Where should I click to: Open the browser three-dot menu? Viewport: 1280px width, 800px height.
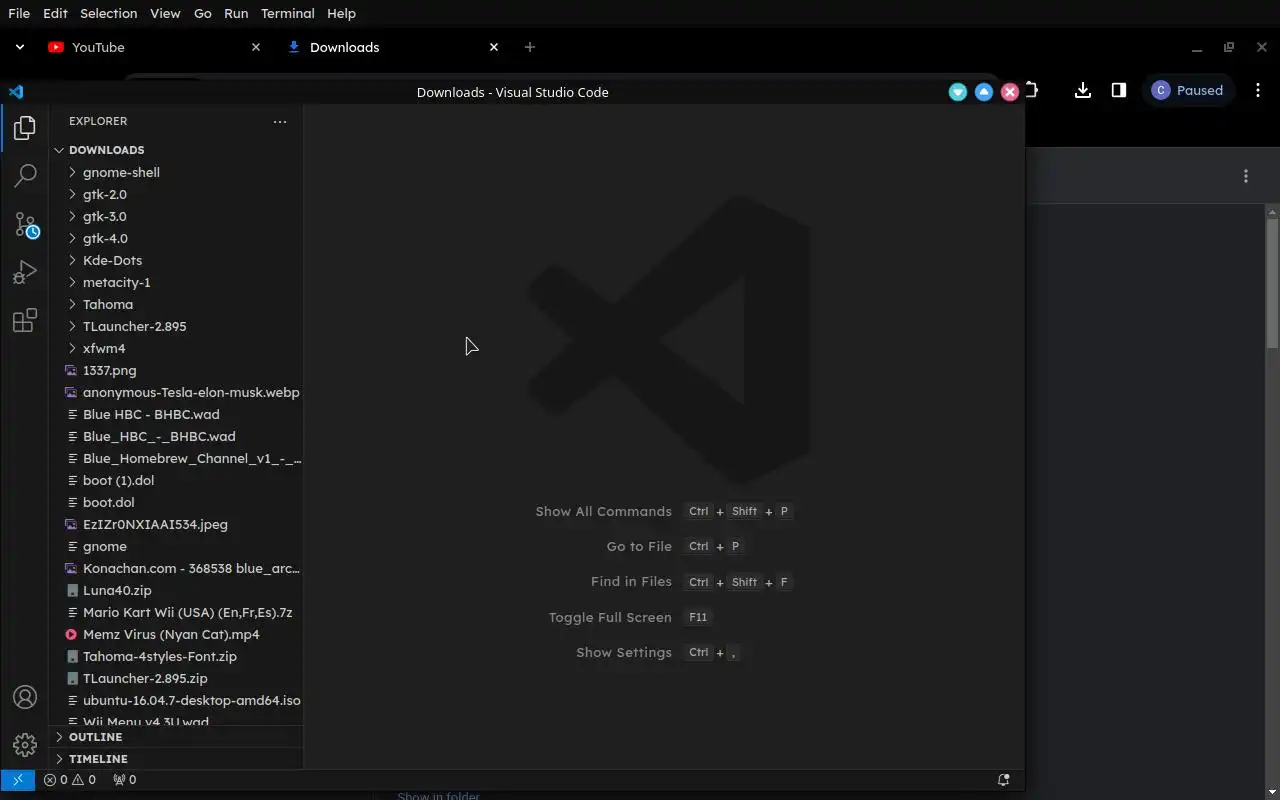point(1258,90)
